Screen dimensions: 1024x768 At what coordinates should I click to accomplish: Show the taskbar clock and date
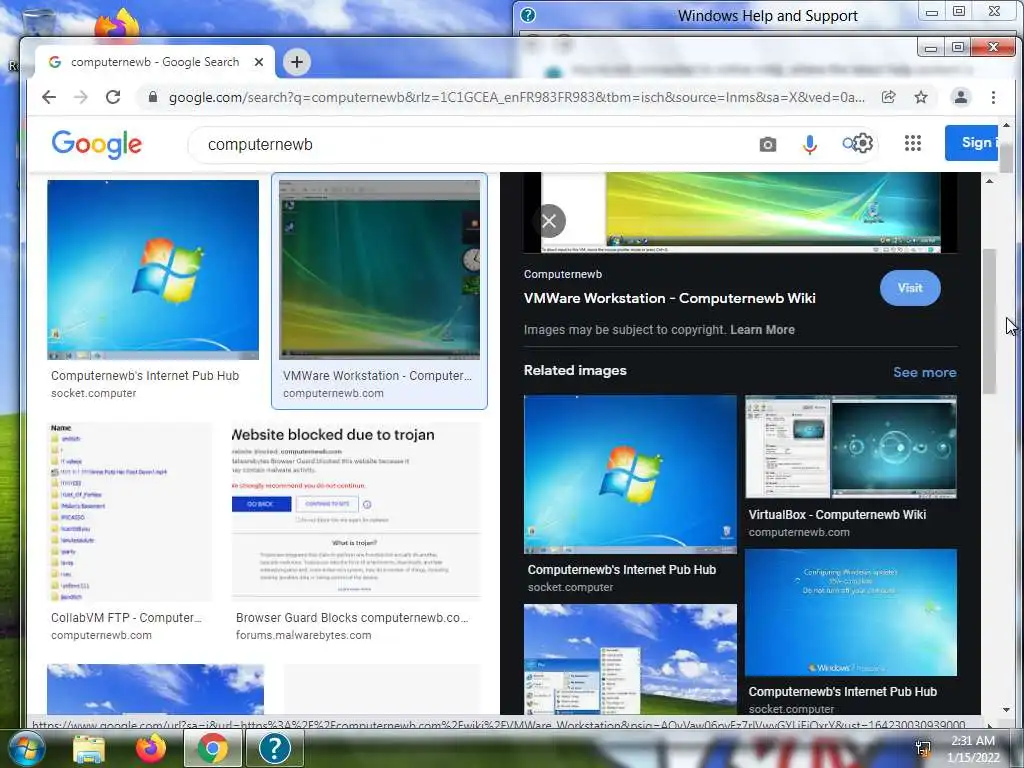point(973,749)
